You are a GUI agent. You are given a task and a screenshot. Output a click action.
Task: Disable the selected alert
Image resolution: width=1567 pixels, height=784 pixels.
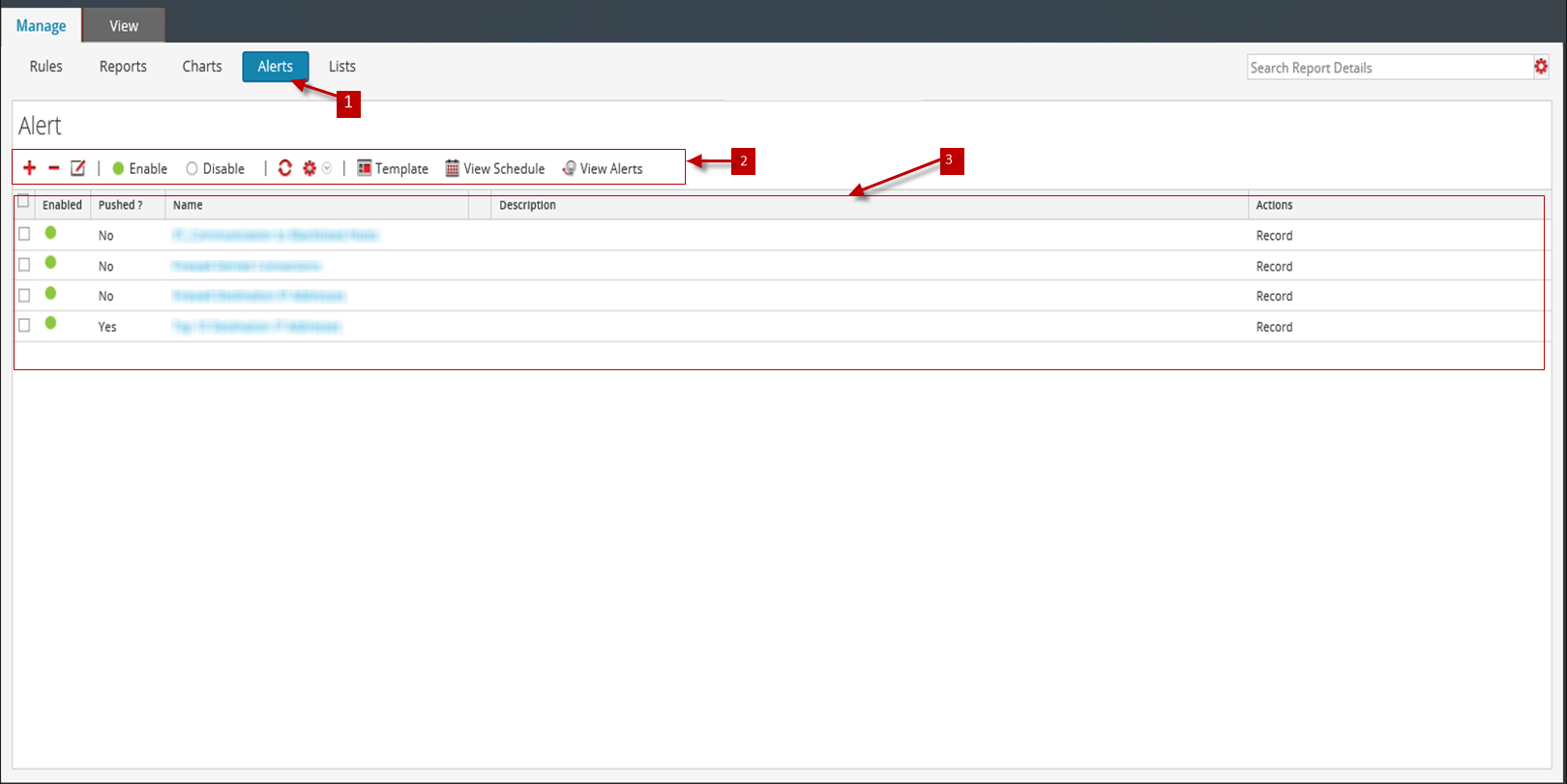(x=216, y=168)
